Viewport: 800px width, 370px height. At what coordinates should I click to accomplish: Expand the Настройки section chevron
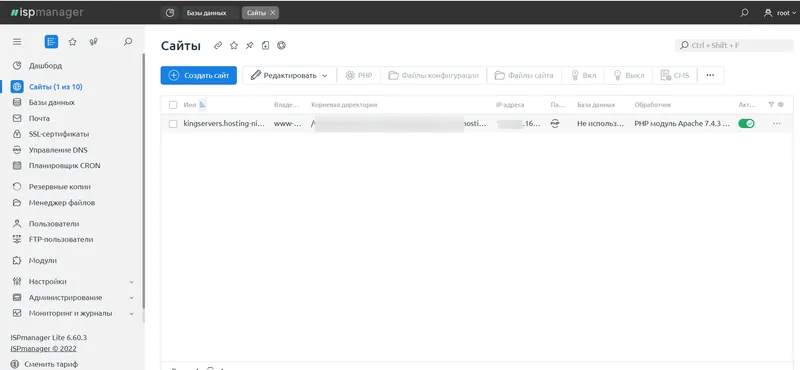[x=131, y=282]
